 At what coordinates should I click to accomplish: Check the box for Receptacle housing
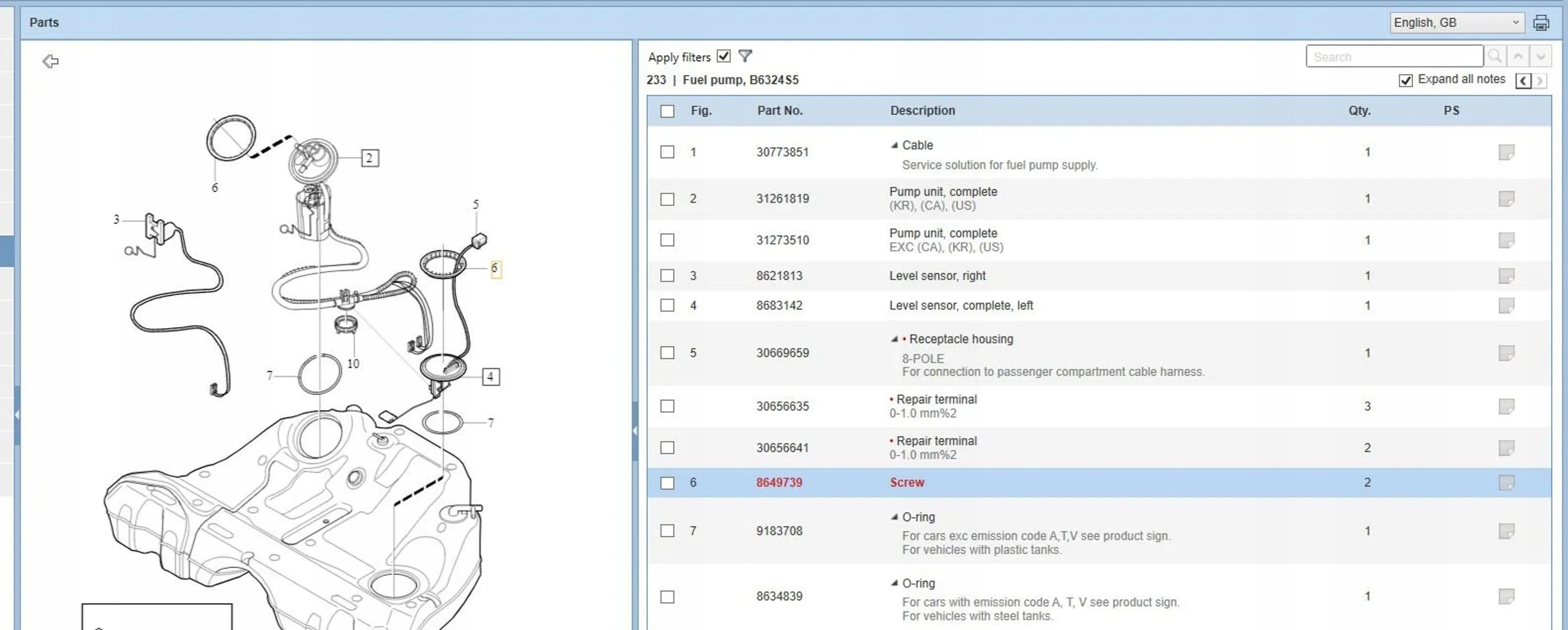pyautogui.click(x=667, y=353)
